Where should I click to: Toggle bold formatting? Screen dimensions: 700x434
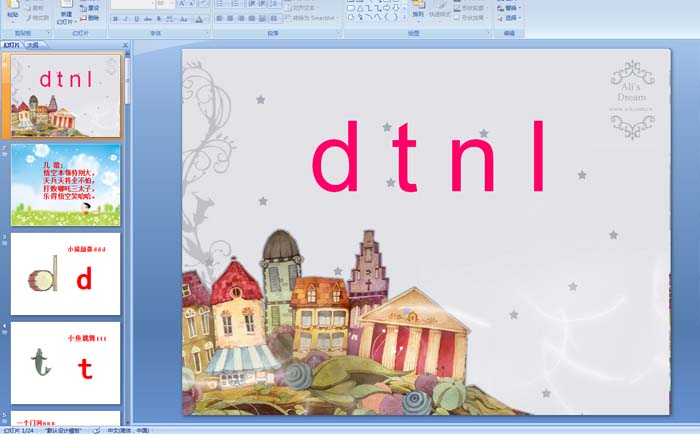click(116, 19)
